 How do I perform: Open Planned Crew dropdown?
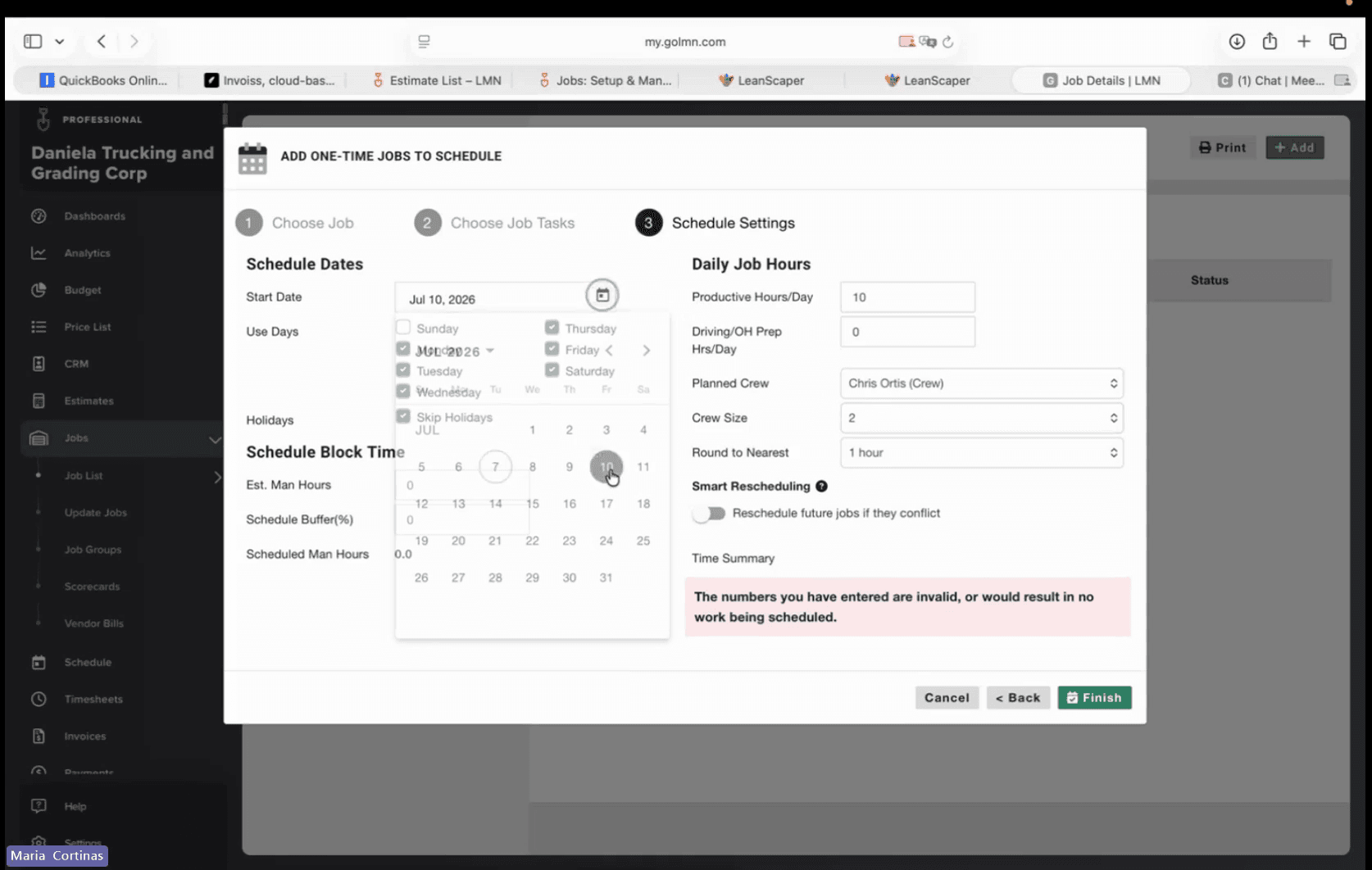pos(981,383)
